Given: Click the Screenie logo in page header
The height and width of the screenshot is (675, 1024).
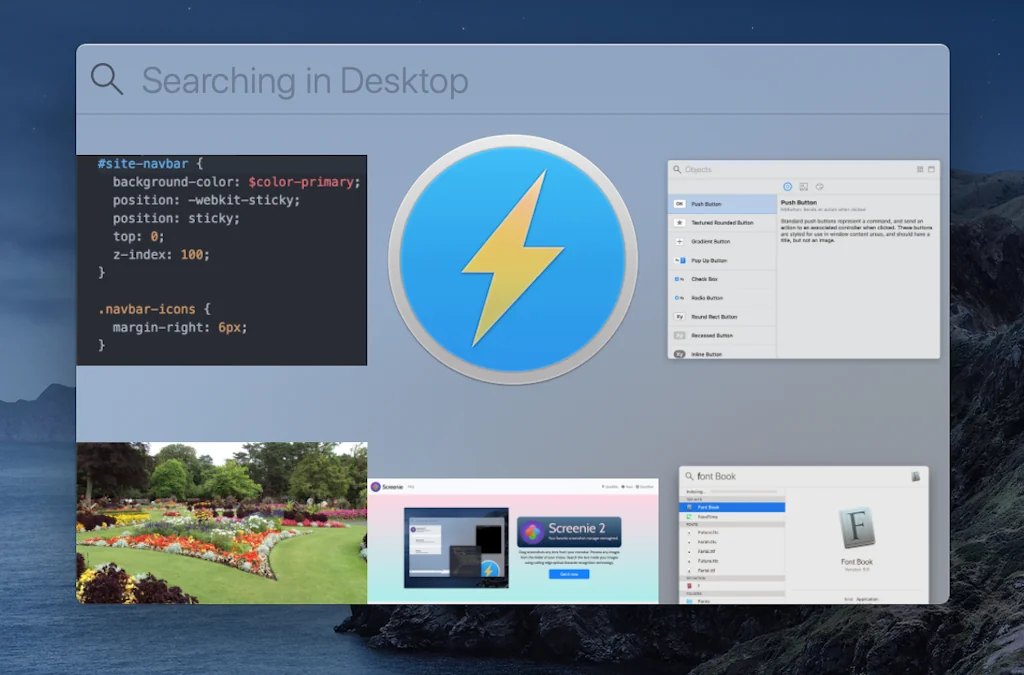Looking at the screenshot, I should [376, 487].
